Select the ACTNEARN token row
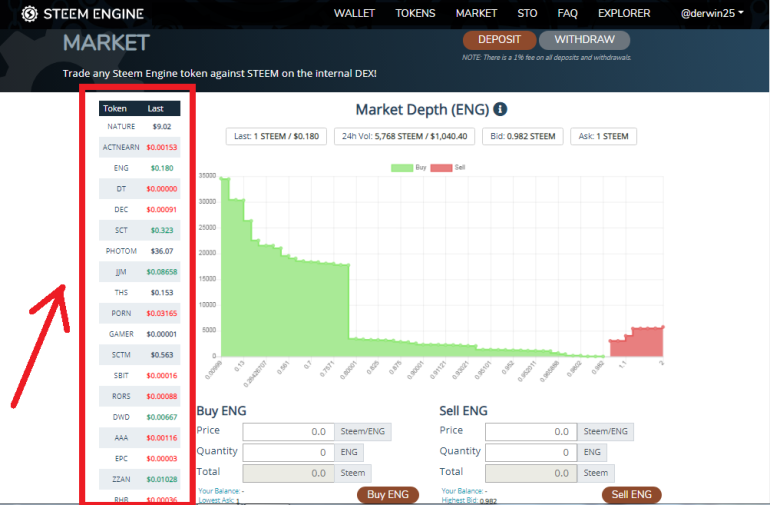The width and height of the screenshot is (770, 505). (139, 147)
